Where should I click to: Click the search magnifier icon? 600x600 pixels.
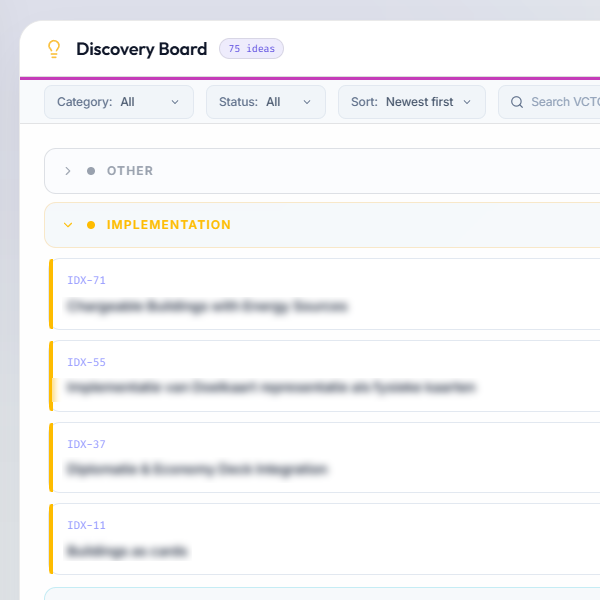(x=517, y=102)
